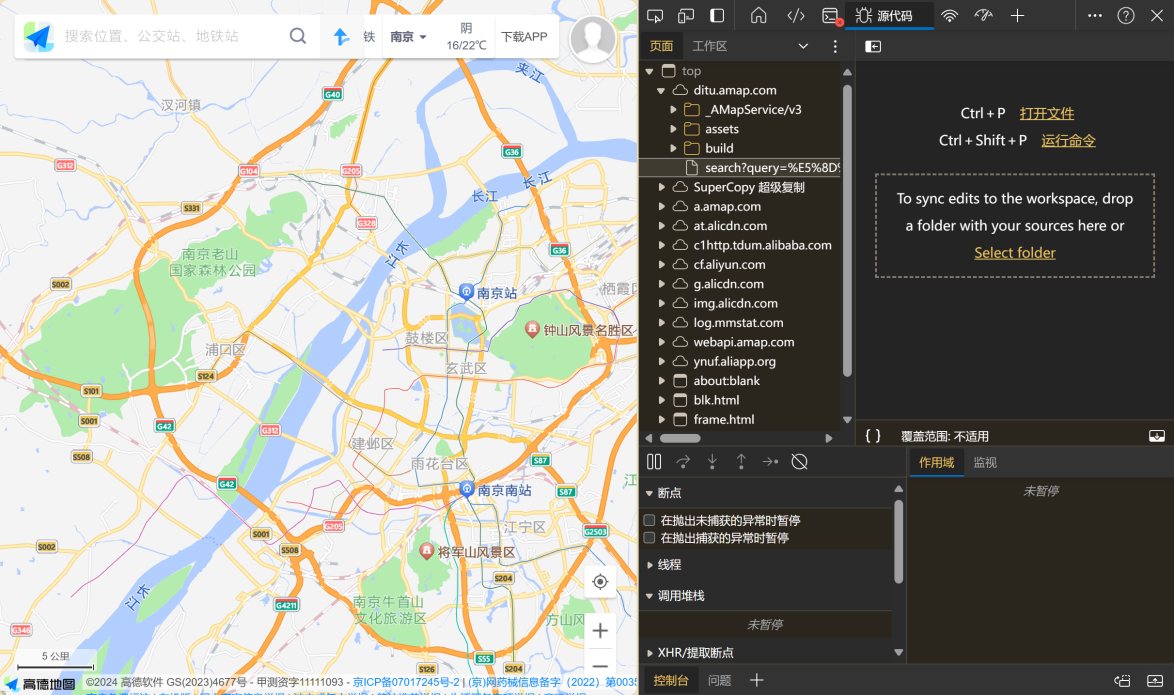
Task: Open the sources navigator more-options kebab menu
Action: click(x=835, y=46)
